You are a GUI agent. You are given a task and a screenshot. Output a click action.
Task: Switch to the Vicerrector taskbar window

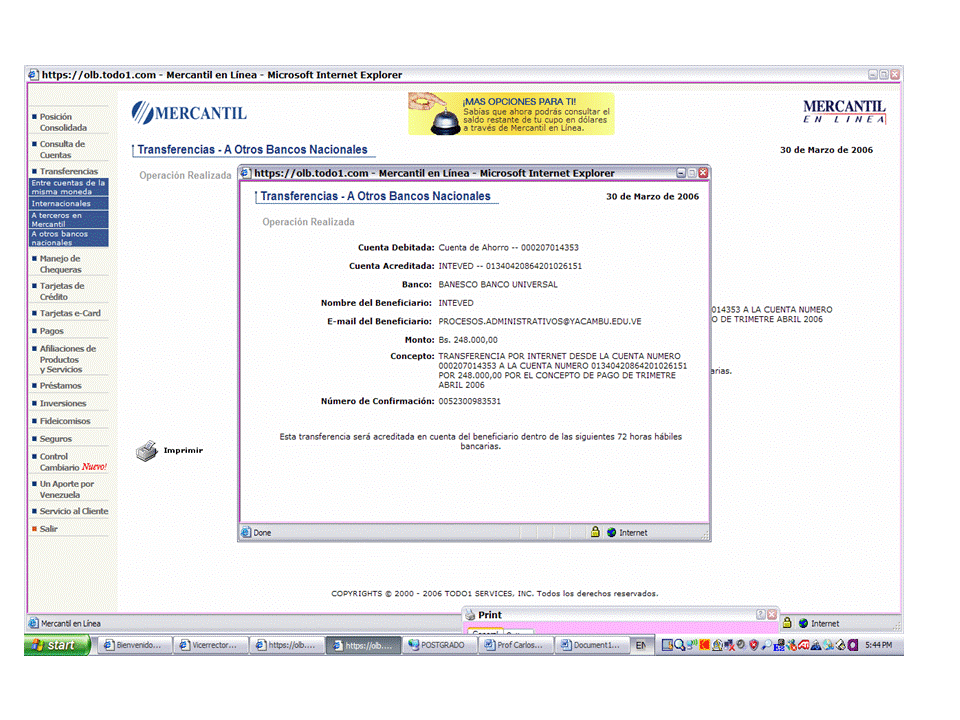(210, 645)
